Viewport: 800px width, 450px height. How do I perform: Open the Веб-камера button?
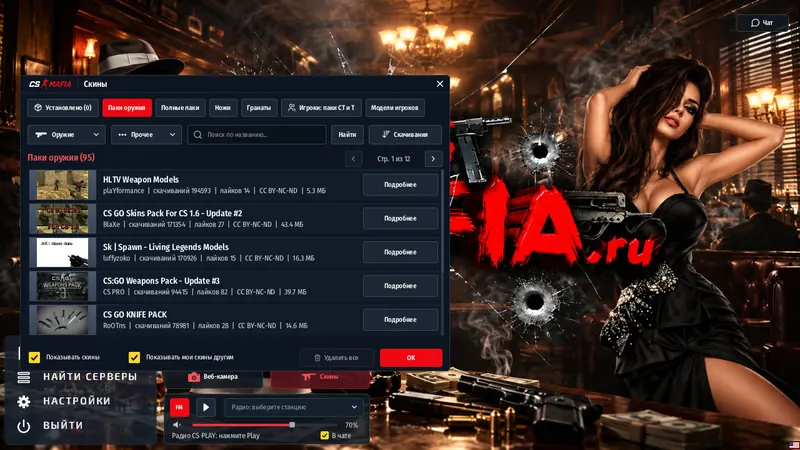click(x=213, y=377)
